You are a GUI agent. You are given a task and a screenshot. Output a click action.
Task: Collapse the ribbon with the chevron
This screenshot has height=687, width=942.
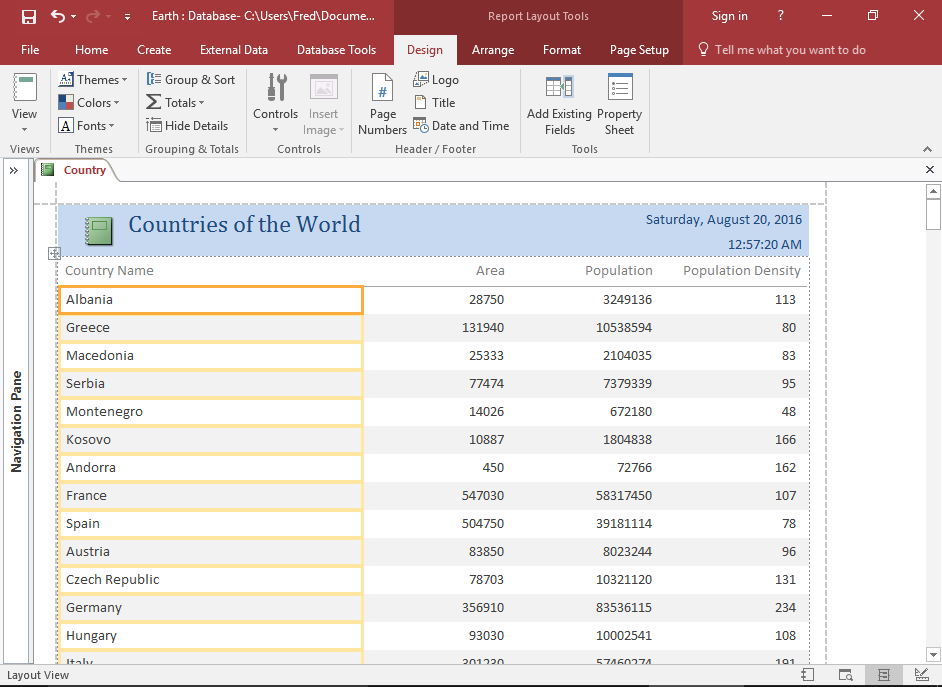(927, 148)
